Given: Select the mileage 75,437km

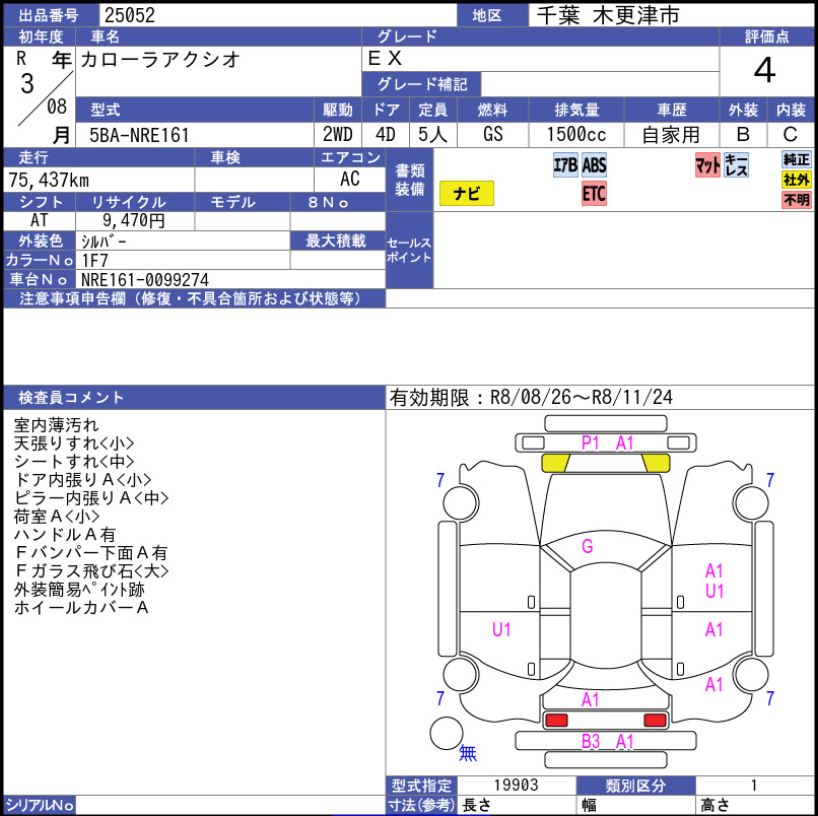Looking at the screenshot, I should point(49,180).
